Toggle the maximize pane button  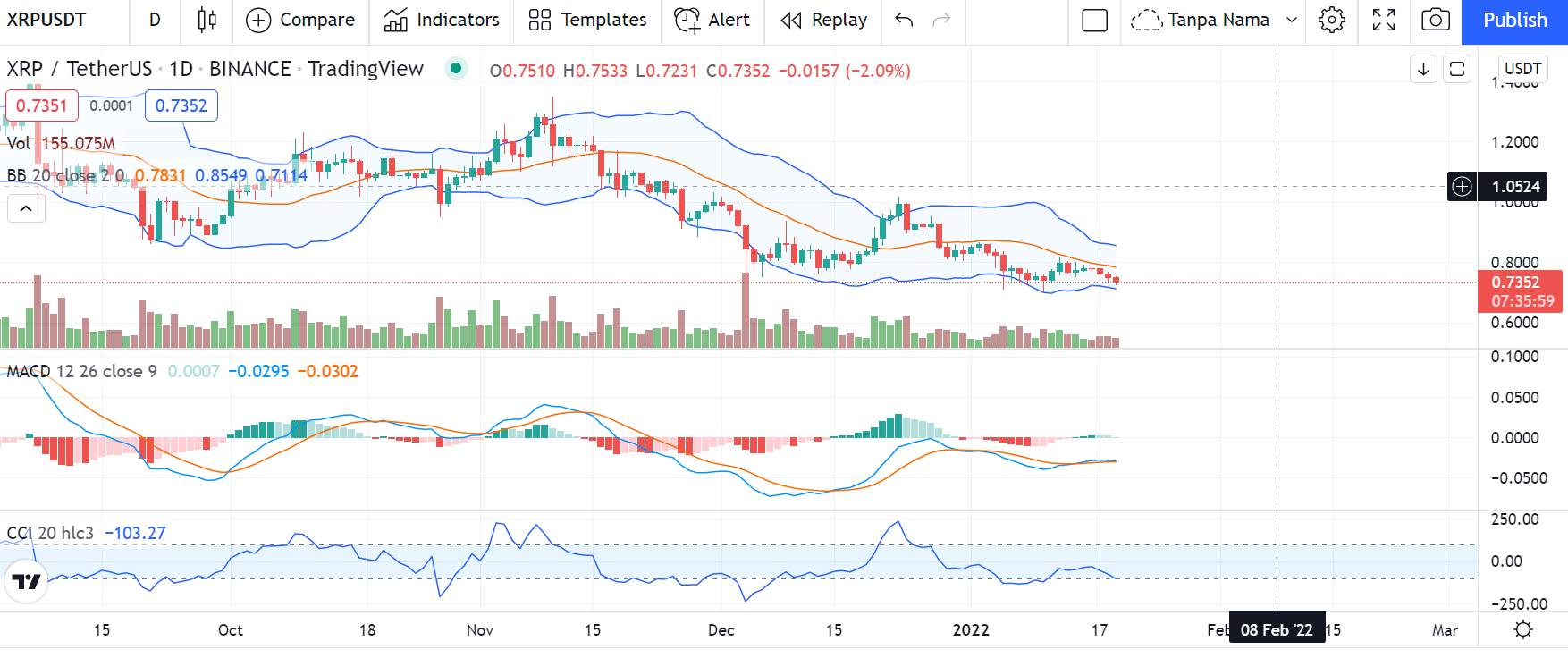[1457, 69]
